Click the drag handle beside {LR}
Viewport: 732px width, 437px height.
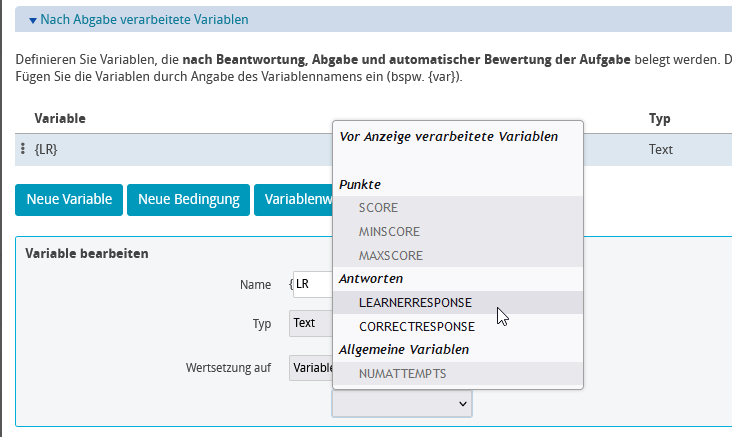[23, 149]
